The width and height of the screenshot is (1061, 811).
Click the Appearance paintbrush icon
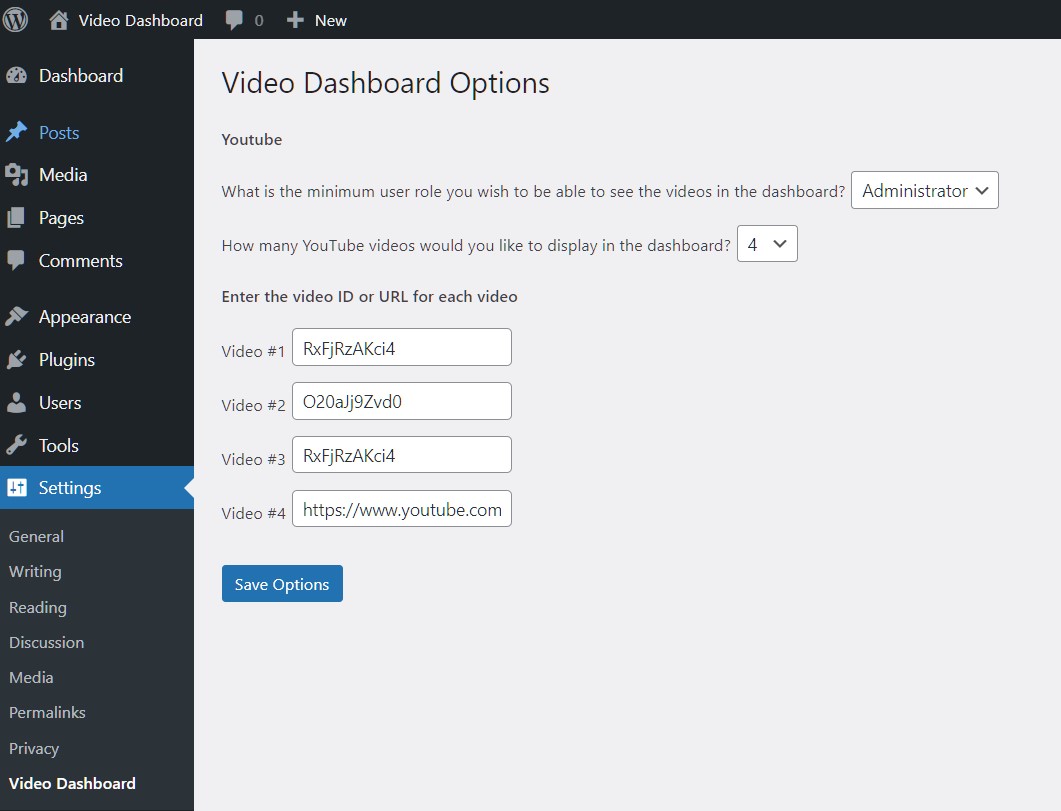(16, 317)
